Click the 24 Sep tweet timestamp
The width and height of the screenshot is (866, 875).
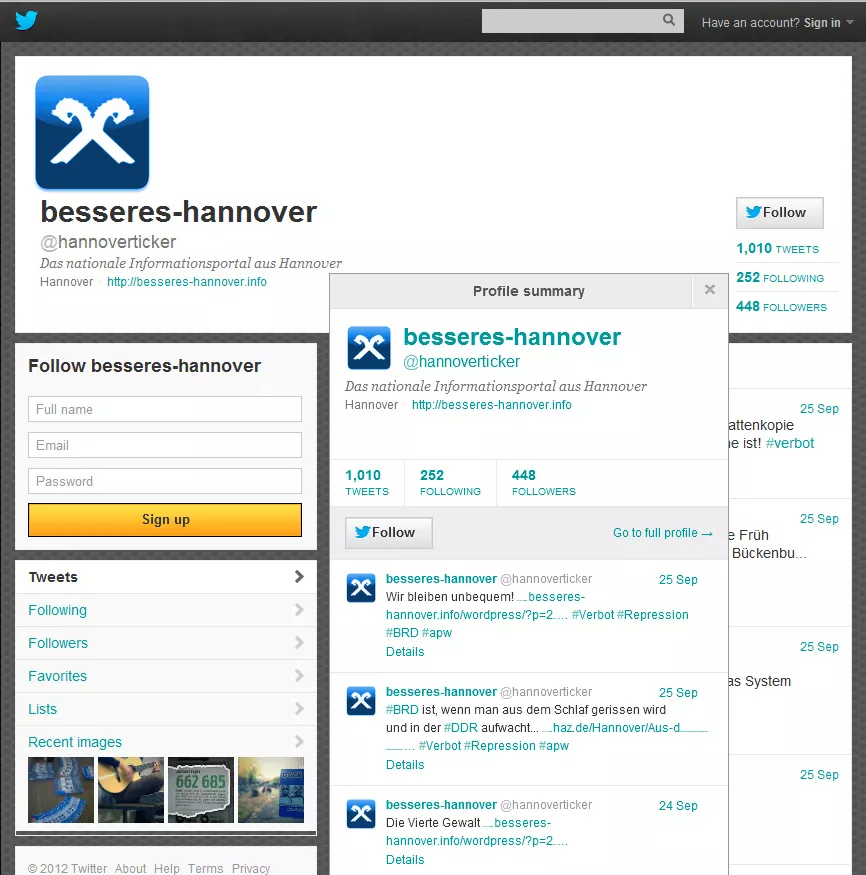pyautogui.click(x=678, y=805)
